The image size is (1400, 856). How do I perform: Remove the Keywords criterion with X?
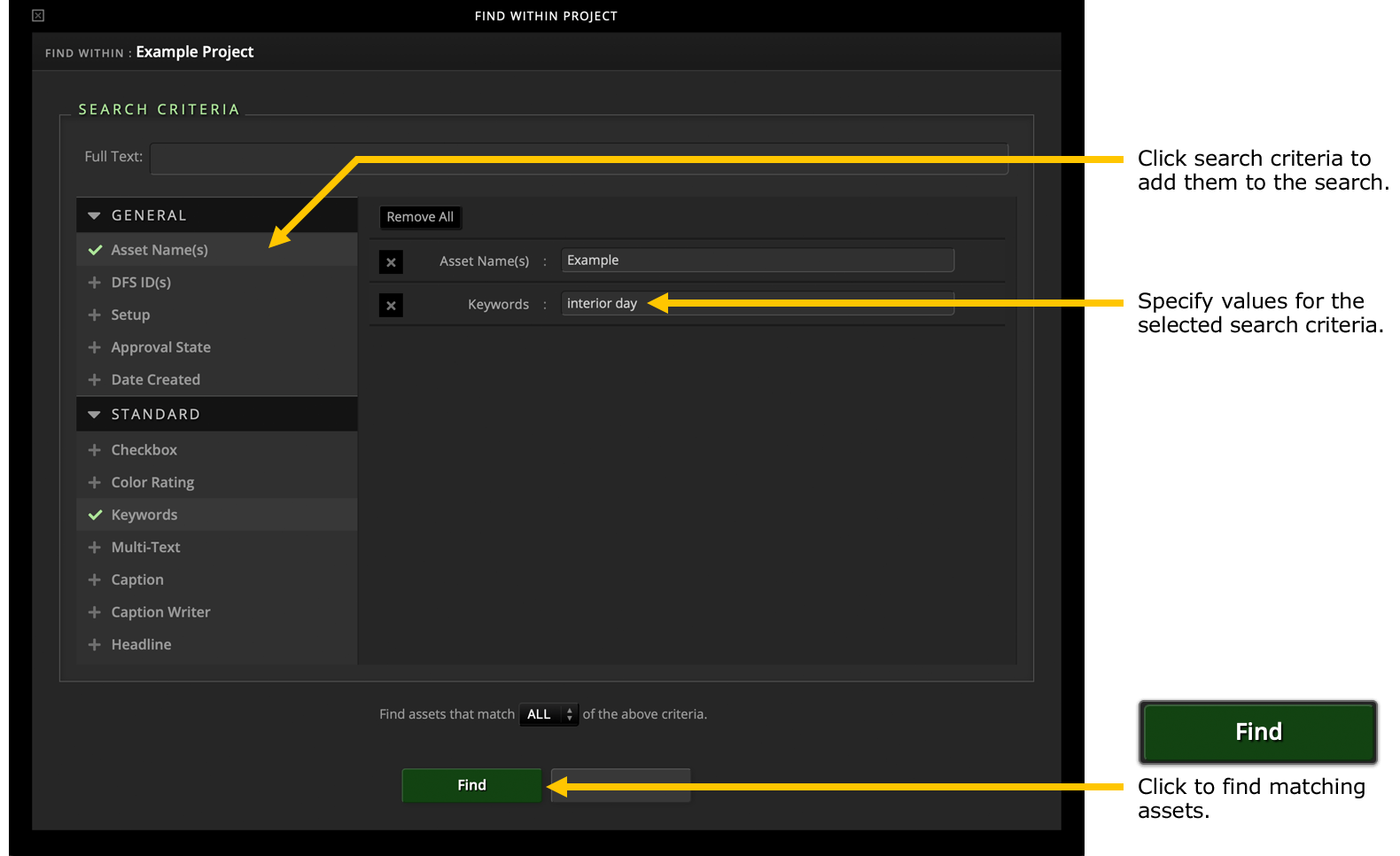click(391, 306)
